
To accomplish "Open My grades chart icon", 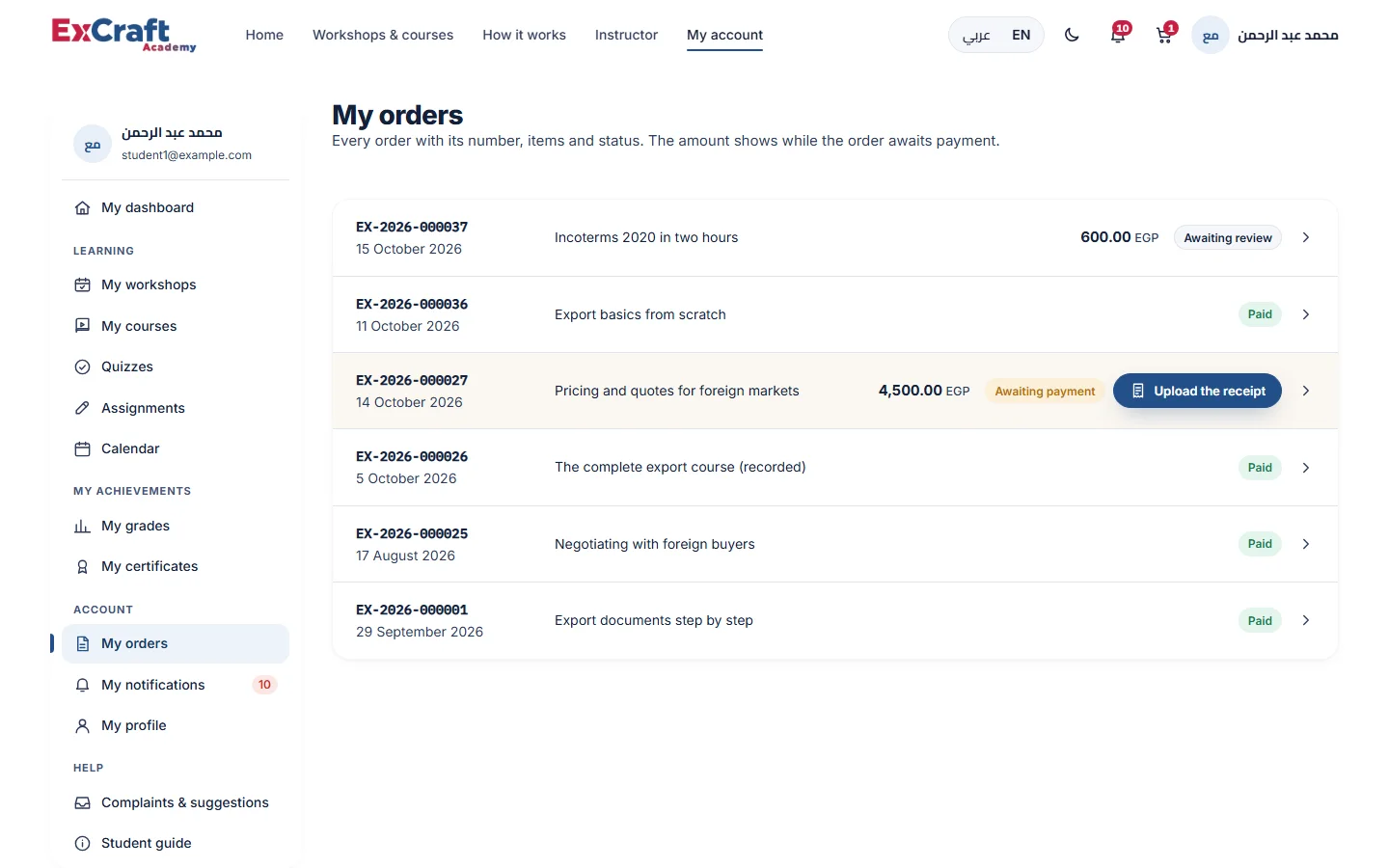I will (83, 526).
